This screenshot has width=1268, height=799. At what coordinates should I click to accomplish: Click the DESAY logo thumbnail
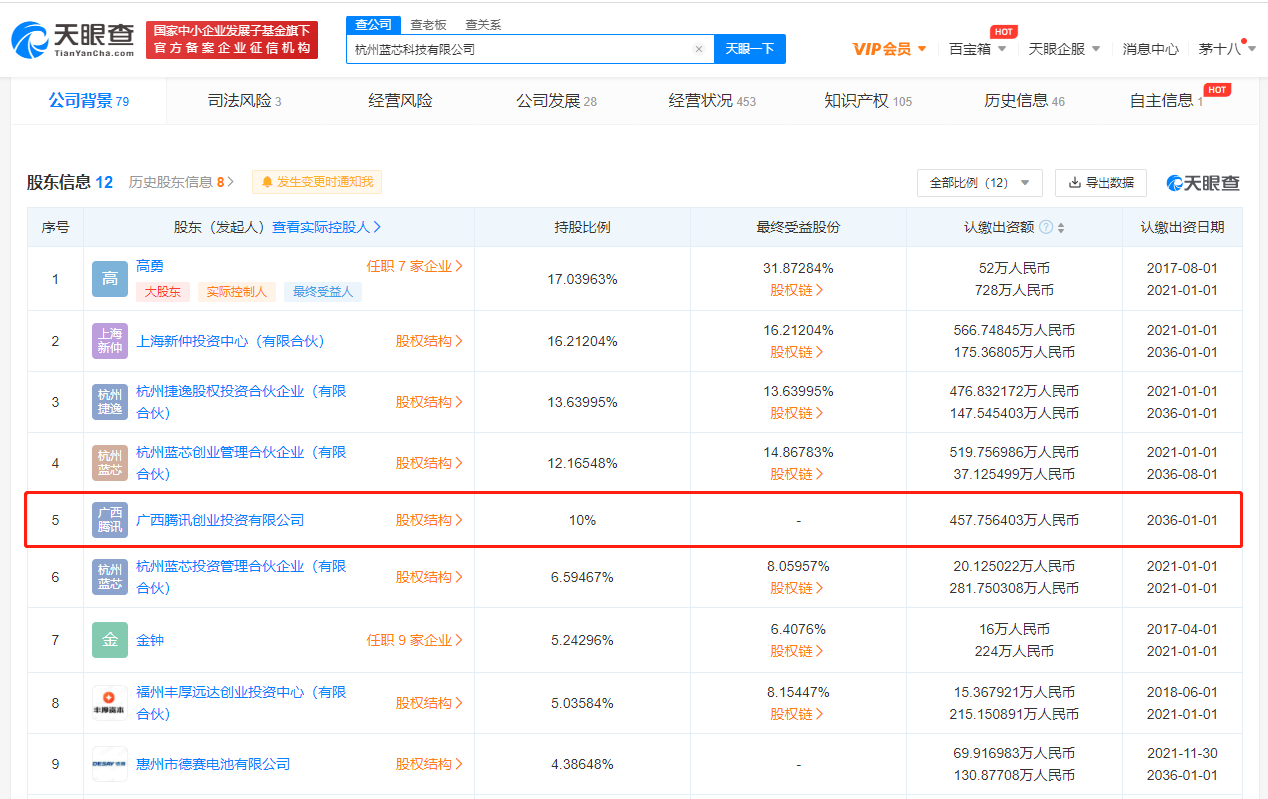pos(110,764)
